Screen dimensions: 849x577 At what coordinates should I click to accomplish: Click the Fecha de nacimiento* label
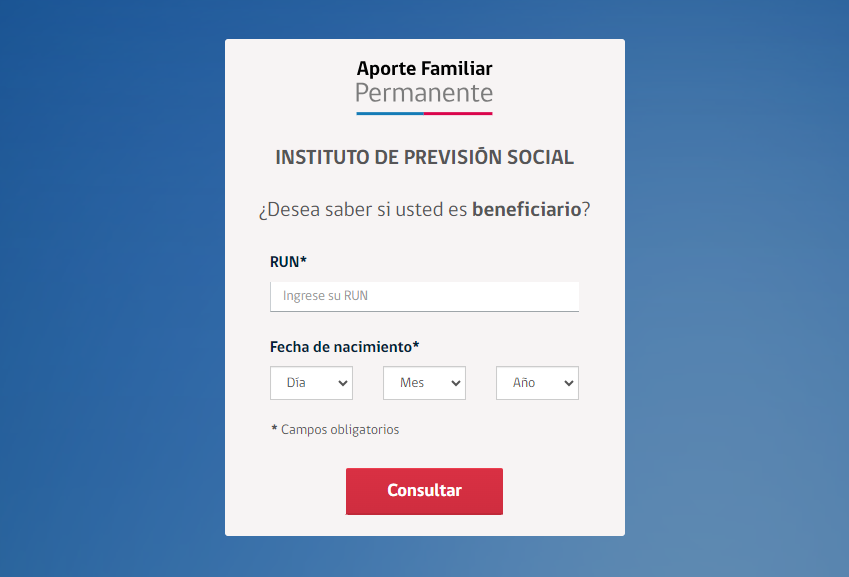(344, 347)
